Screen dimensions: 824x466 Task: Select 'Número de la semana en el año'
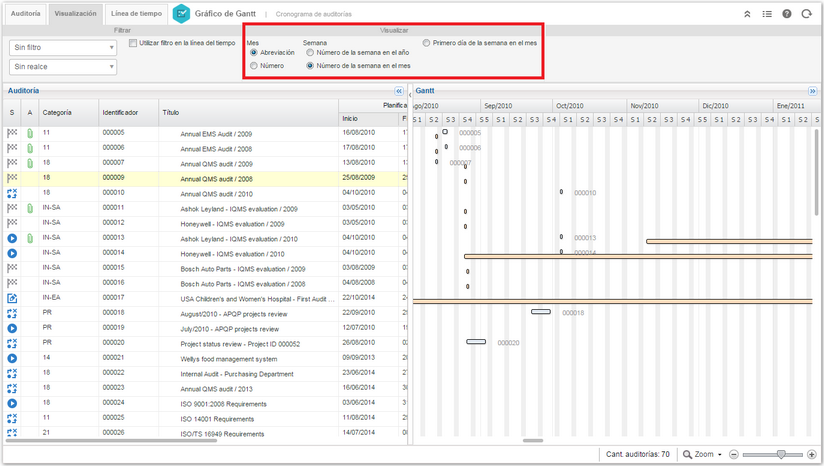click(310, 53)
